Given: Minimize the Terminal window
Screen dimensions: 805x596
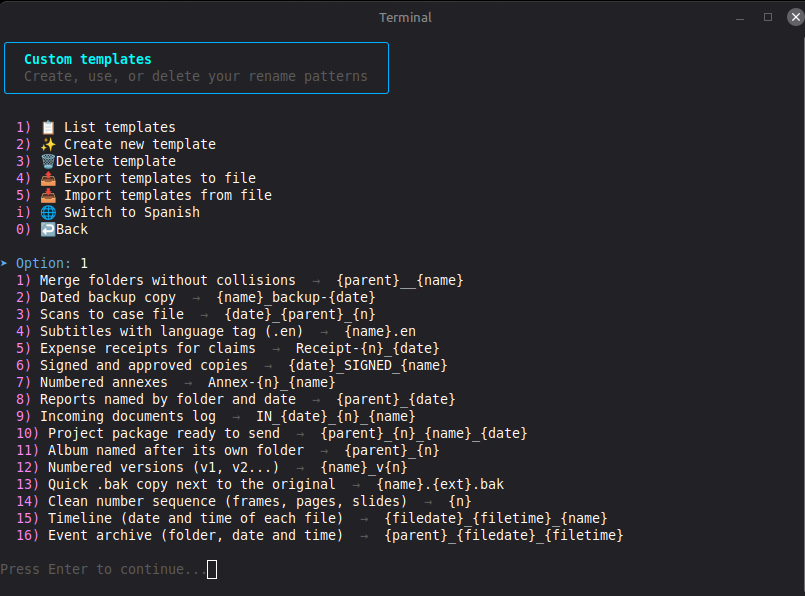Looking at the screenshot, I should coord(740,17).
